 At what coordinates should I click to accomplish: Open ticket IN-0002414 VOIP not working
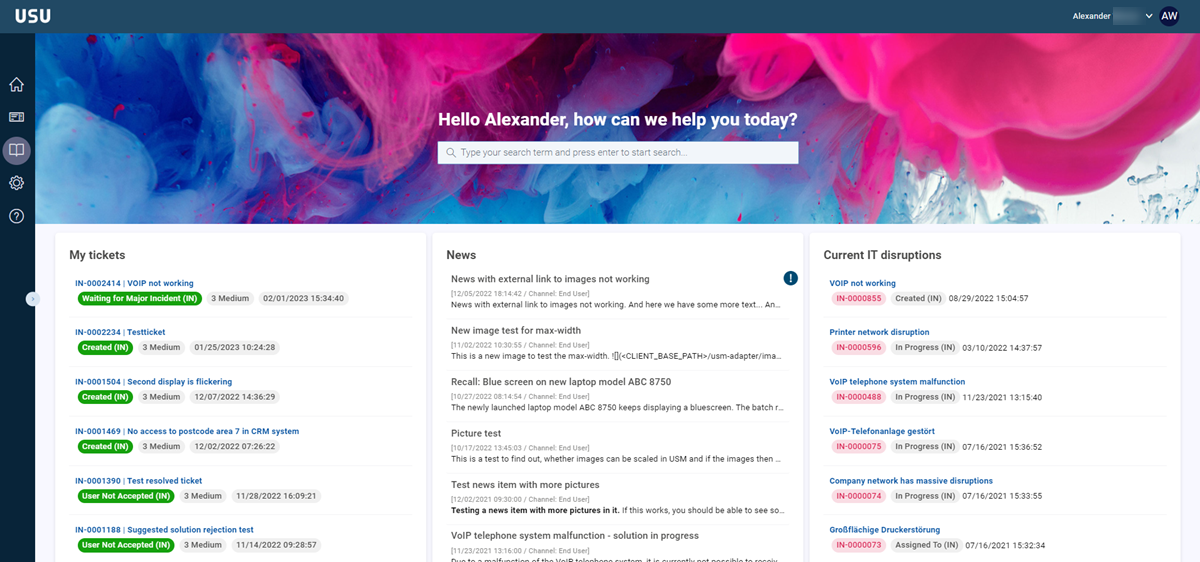[134, 283]
